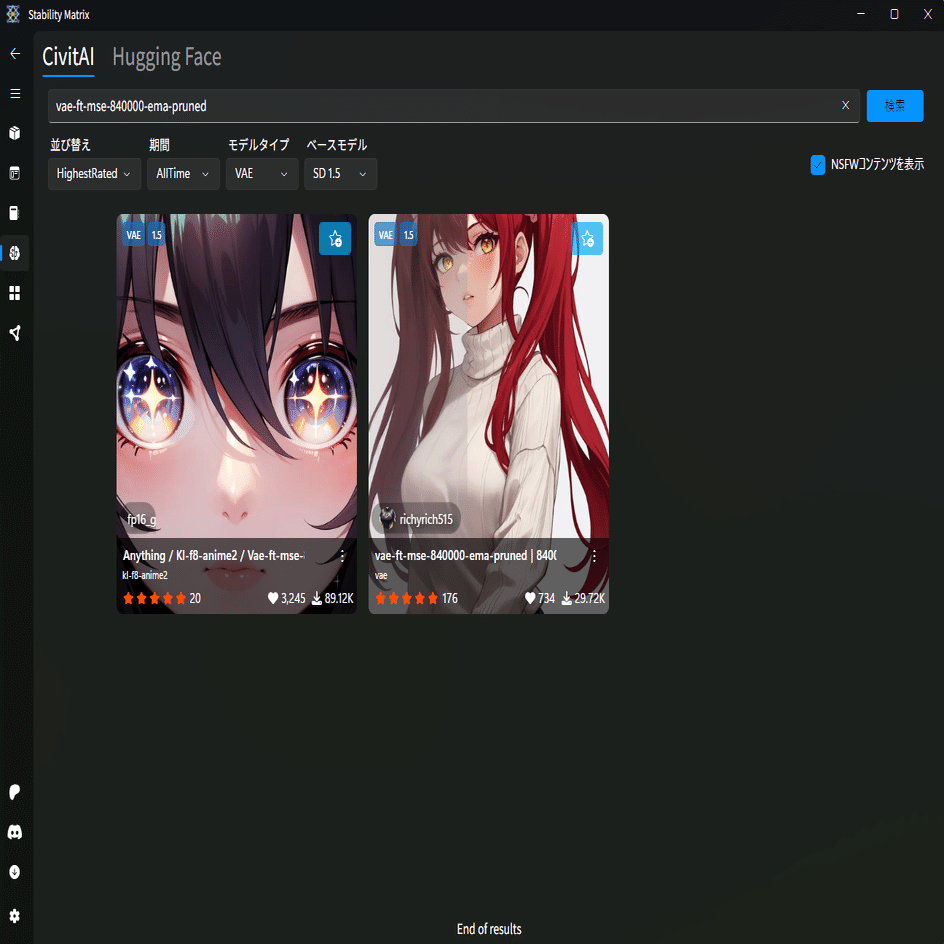The height and width of the screenshot is (944, 944).
Task: Click the richyrich515 author badge
Action: point(415,518)
